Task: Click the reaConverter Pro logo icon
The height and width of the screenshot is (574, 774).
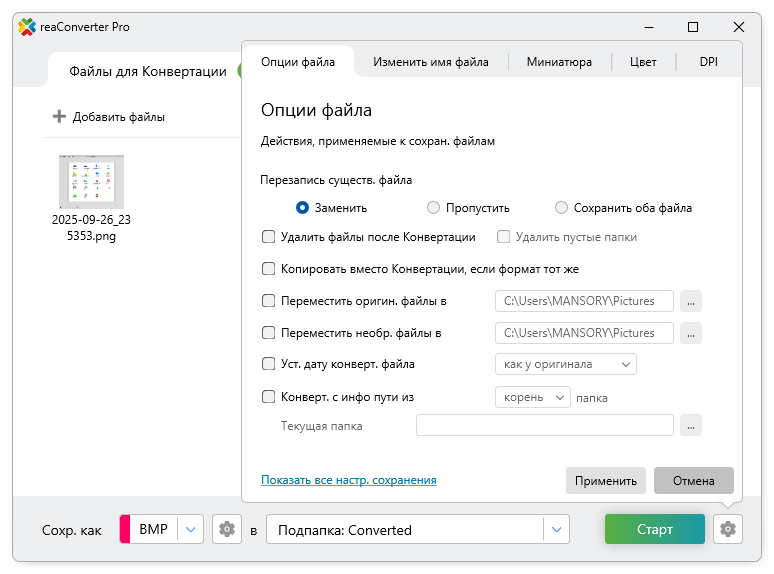Action: [27, 27]
